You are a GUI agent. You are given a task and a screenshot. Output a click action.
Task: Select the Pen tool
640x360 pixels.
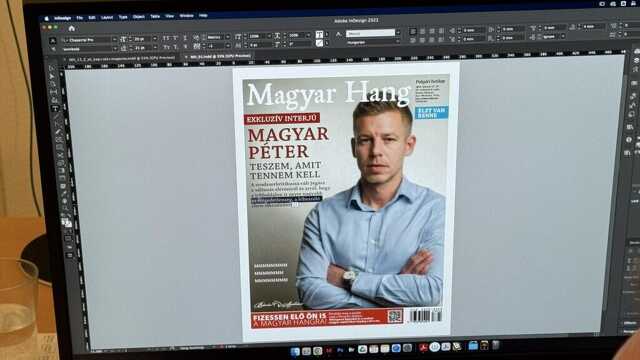(x=56, y=124)
